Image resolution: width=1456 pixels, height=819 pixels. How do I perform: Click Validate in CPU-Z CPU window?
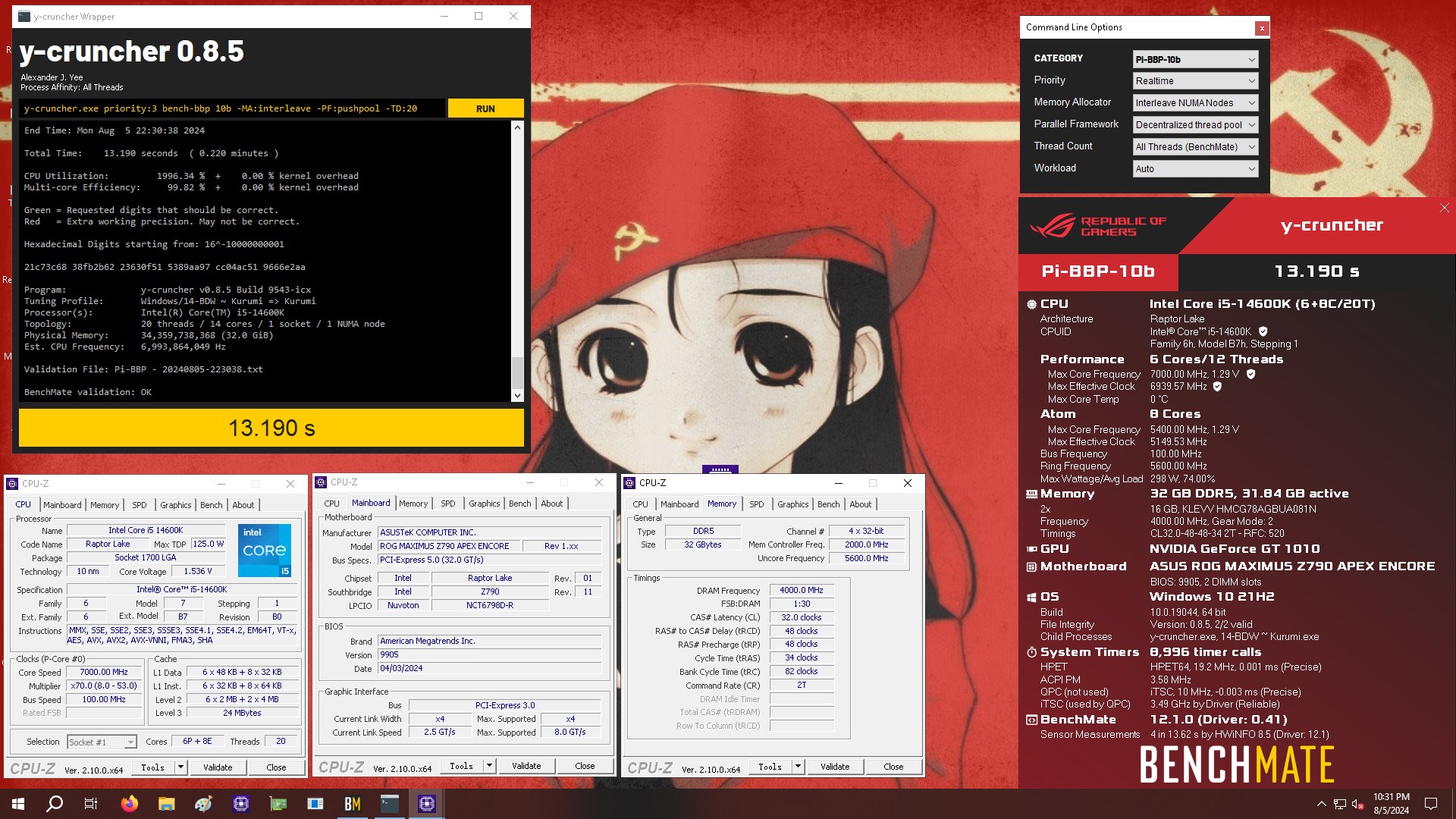click(218, 767)
